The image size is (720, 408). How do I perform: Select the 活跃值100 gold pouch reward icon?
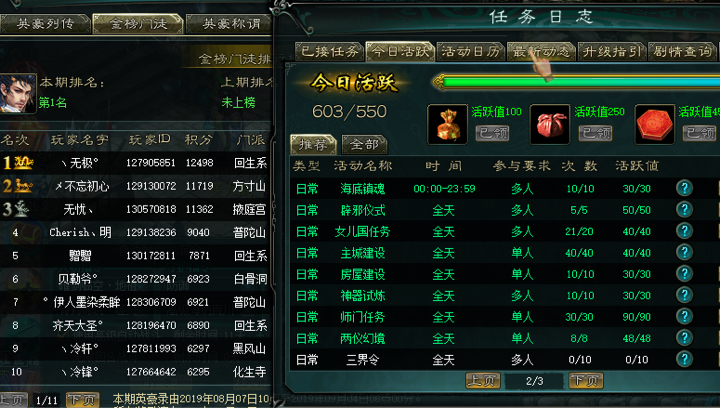(447, 124)
